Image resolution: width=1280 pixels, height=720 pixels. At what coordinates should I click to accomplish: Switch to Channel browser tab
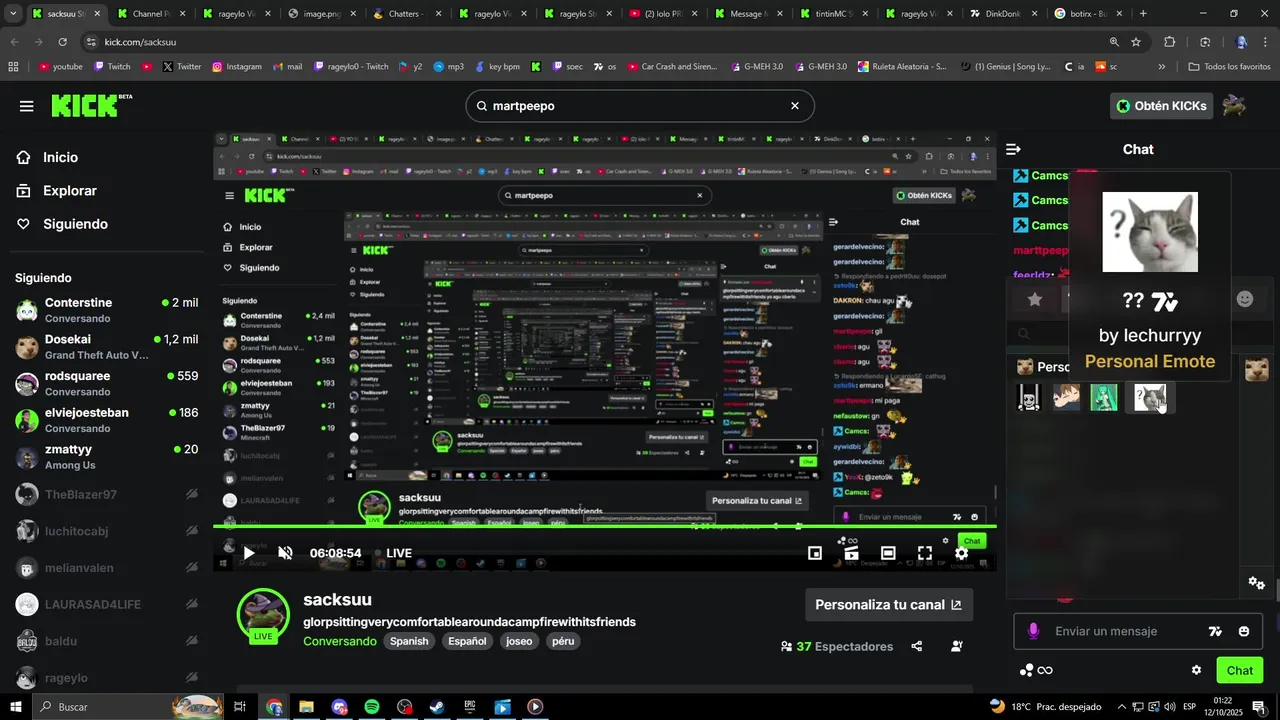point(146,14)
